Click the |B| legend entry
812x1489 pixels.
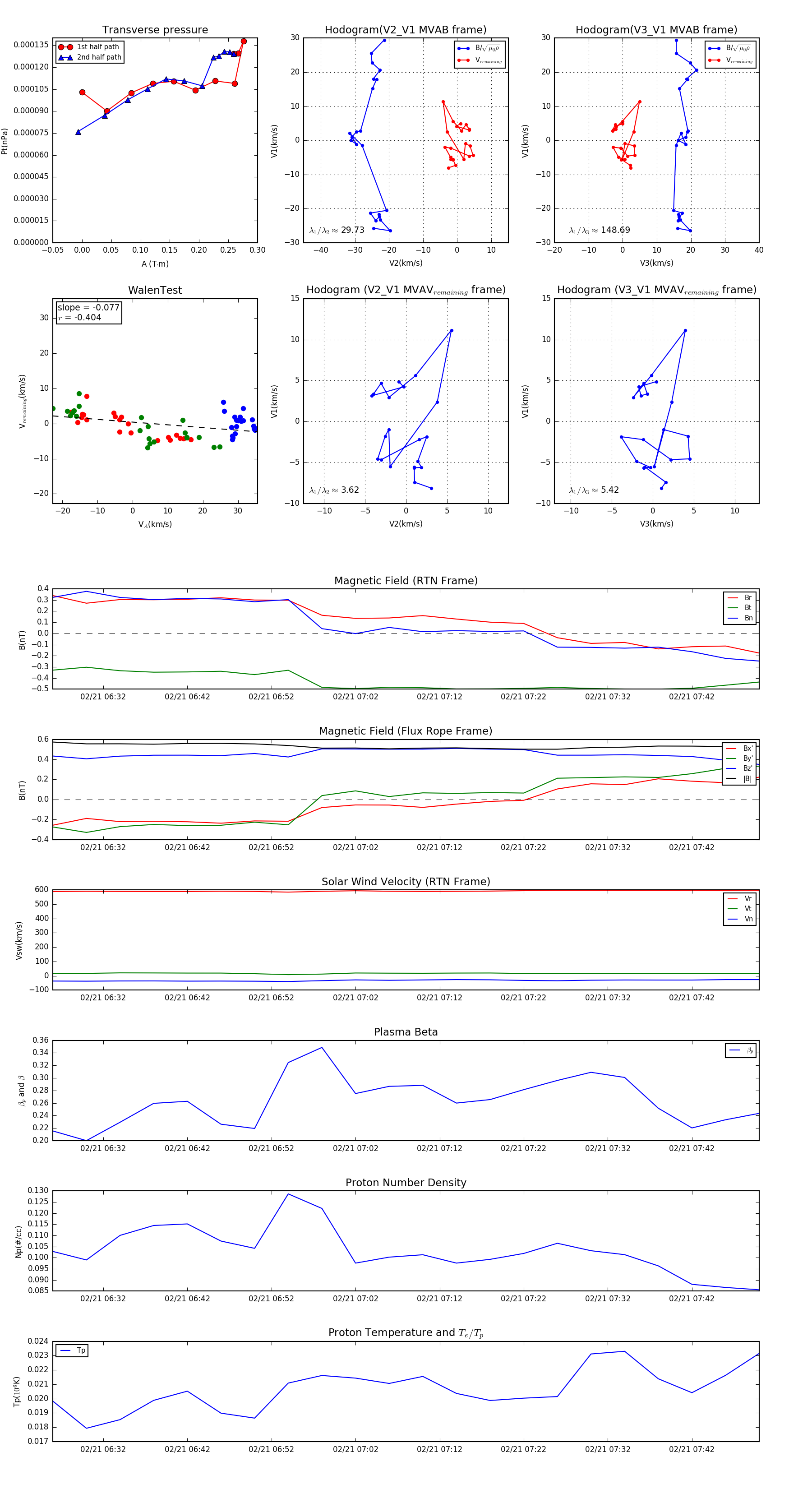point(740,779)
